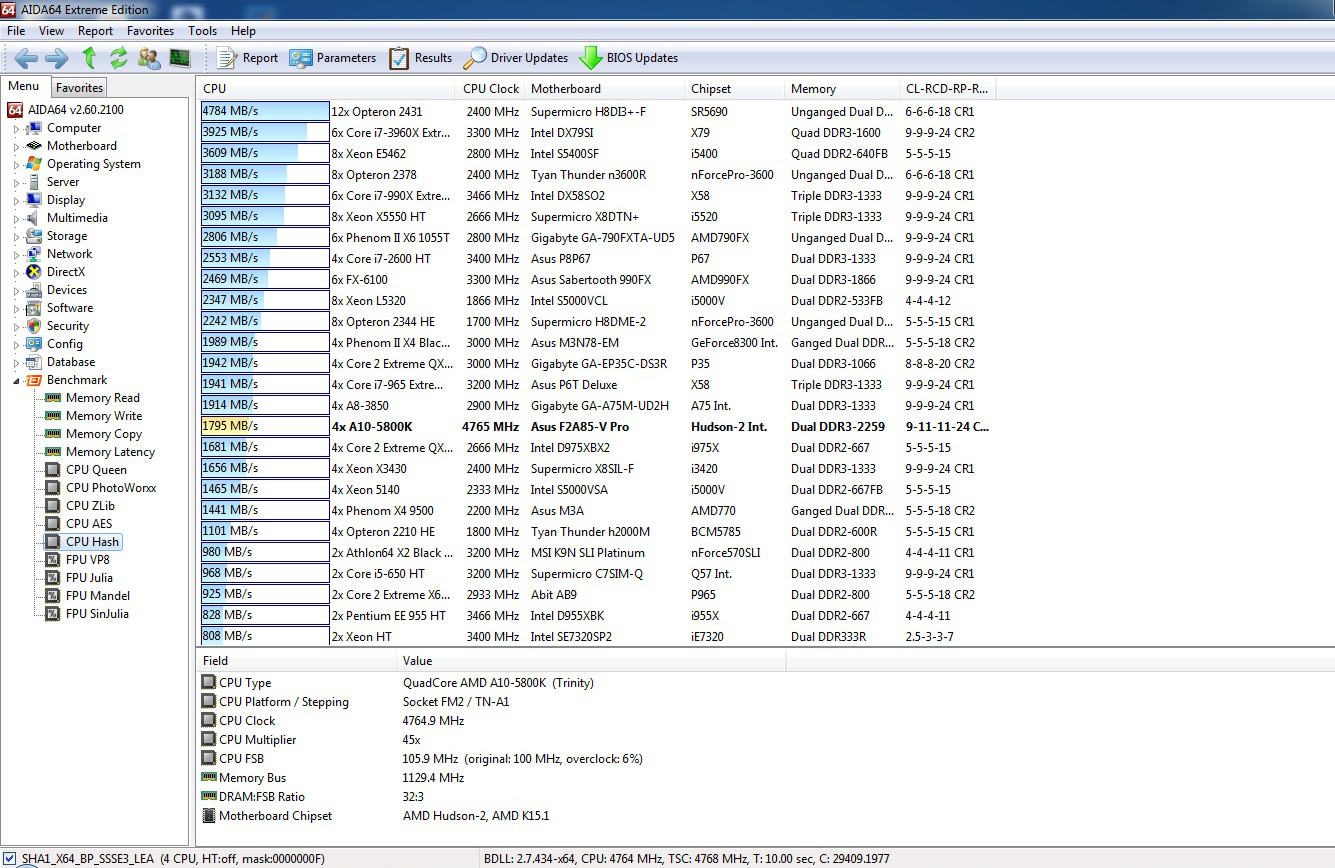Click the Refresh toolbar icon

pyautogui.click(x=119, y=58)
